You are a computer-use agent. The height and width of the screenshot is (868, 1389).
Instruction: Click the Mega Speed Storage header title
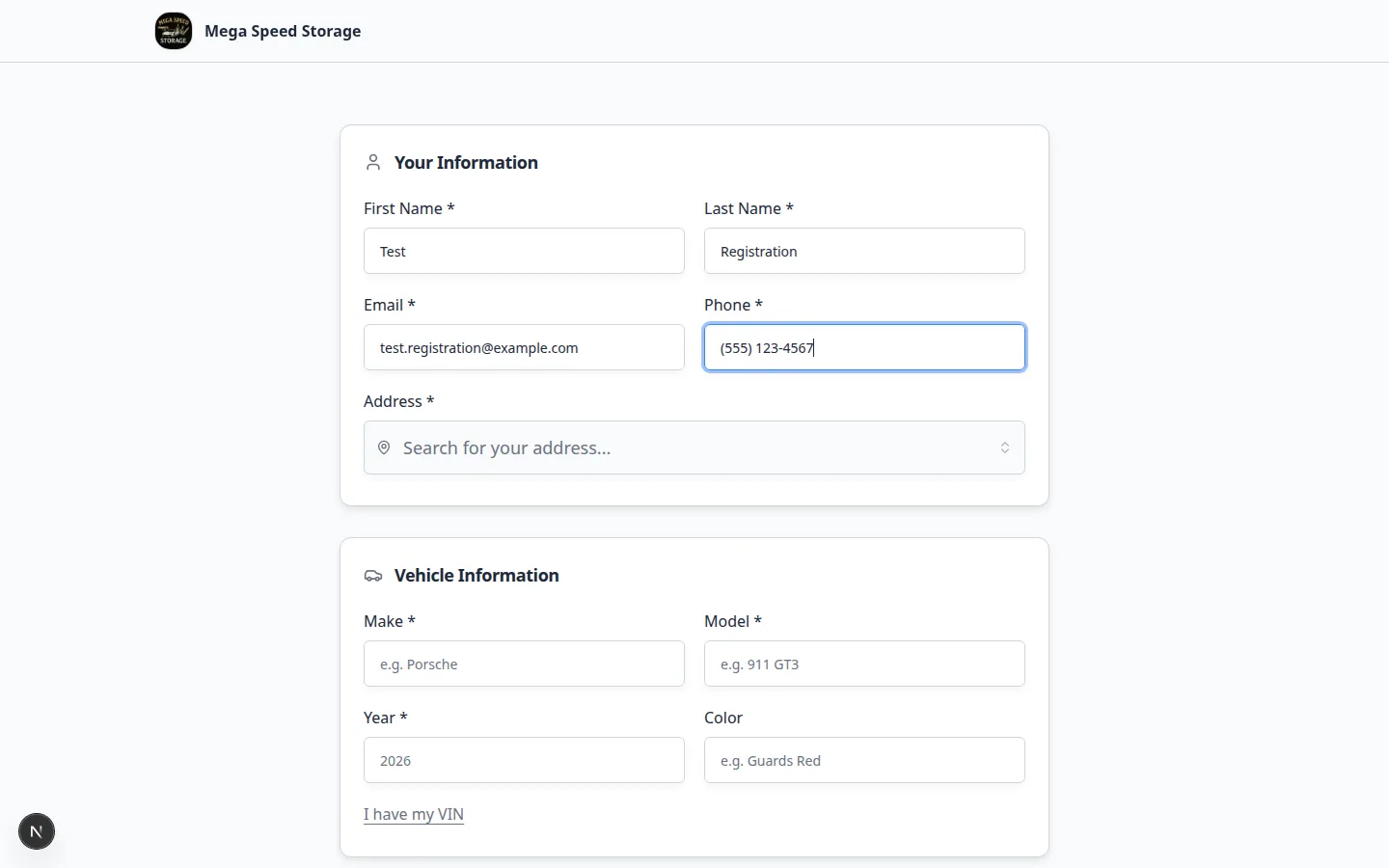283,31
